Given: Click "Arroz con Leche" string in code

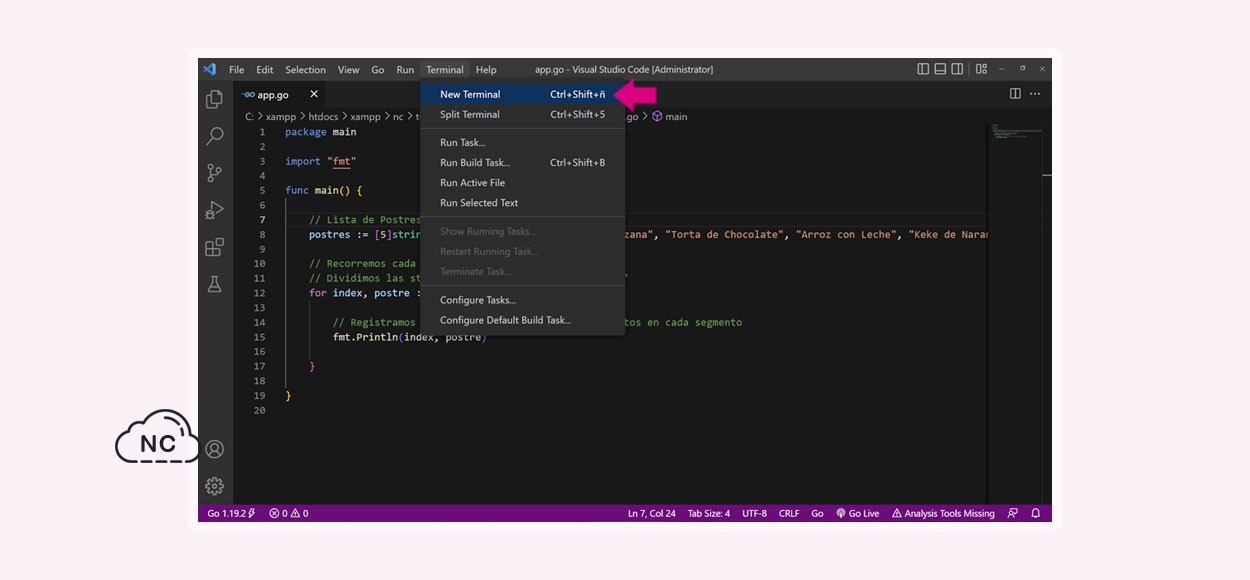Looking at the screenshot, I should [847, 234].
